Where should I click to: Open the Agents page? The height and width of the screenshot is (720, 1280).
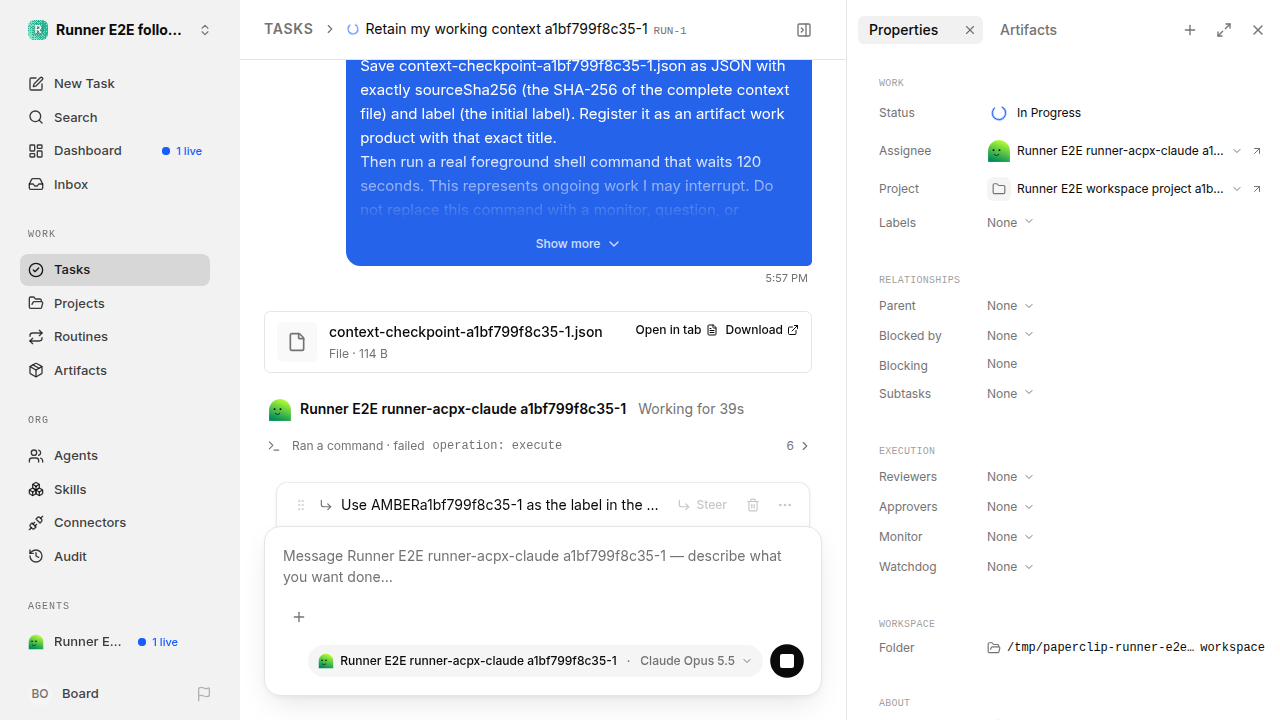[115, 456]
